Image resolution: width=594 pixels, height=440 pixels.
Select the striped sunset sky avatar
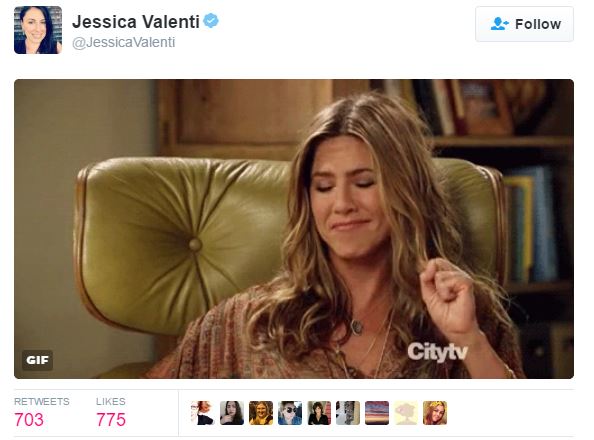(x=377, y=413)
